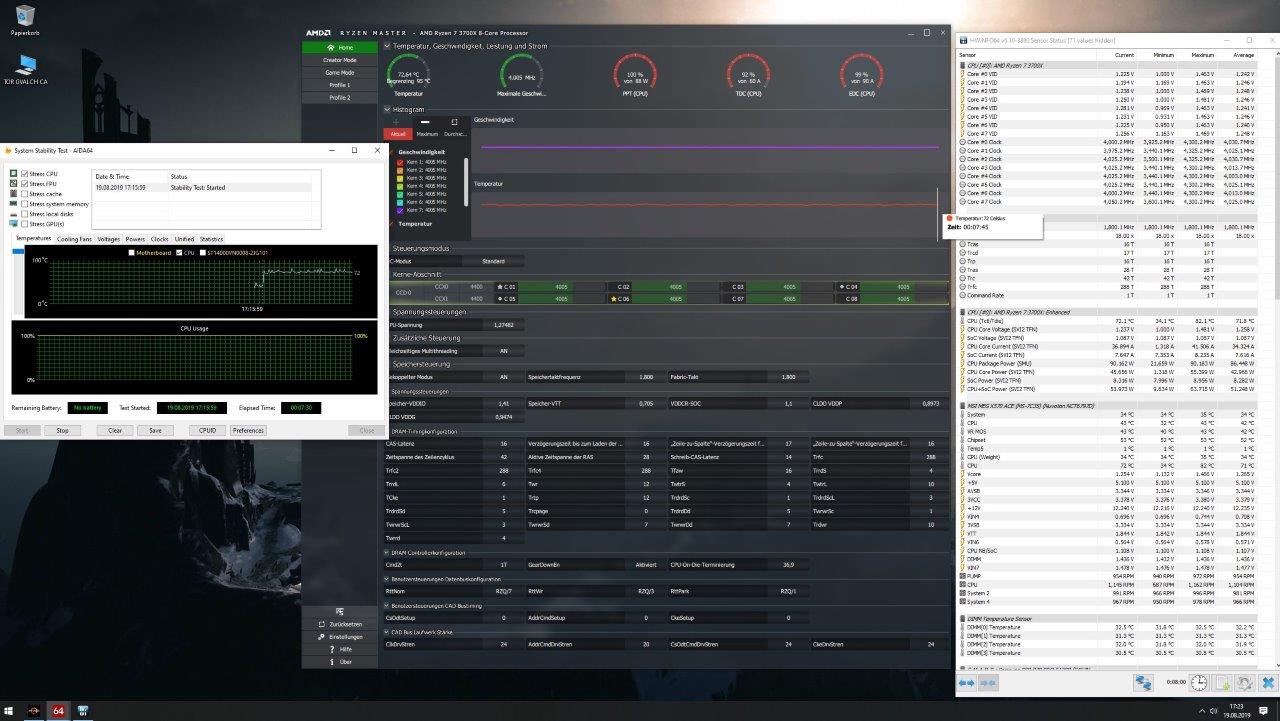
Task: Click HWiNFO network monitors icon
Action: coord(1142,682)
